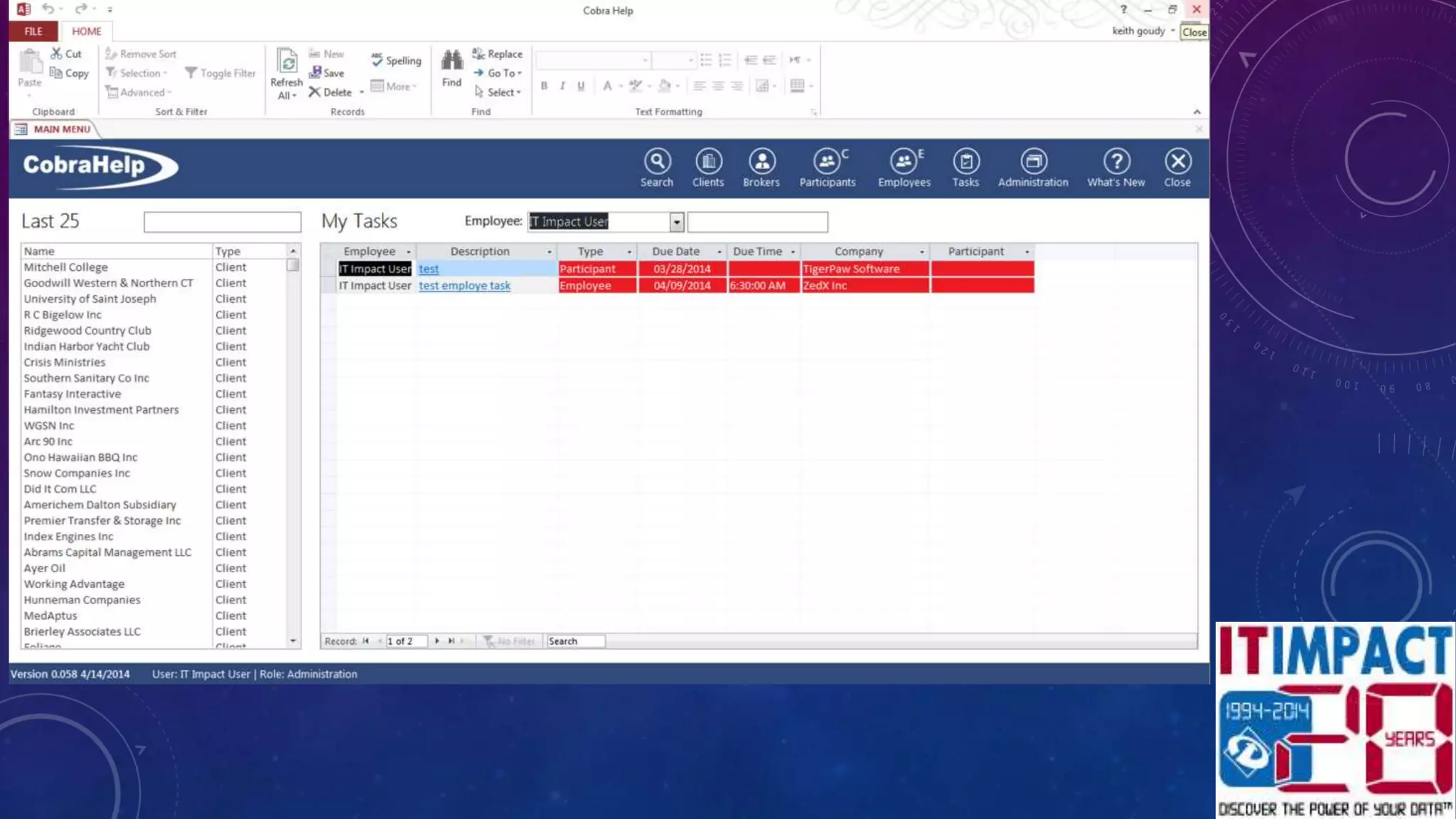Click the ZedX Inc company cell
1456x819 pixels.
[x=864, y=286]
